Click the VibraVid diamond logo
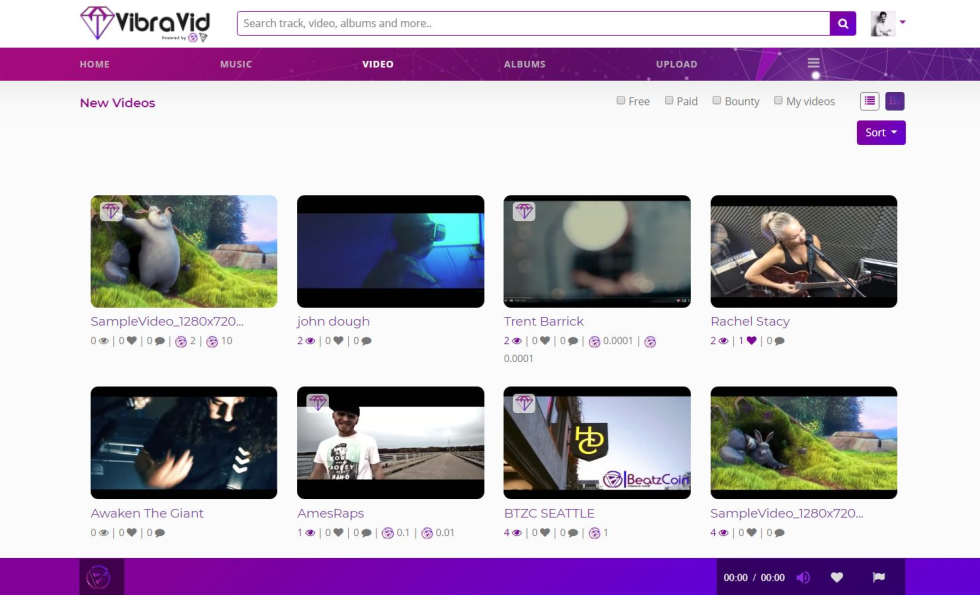 click(x=97, y=20)
